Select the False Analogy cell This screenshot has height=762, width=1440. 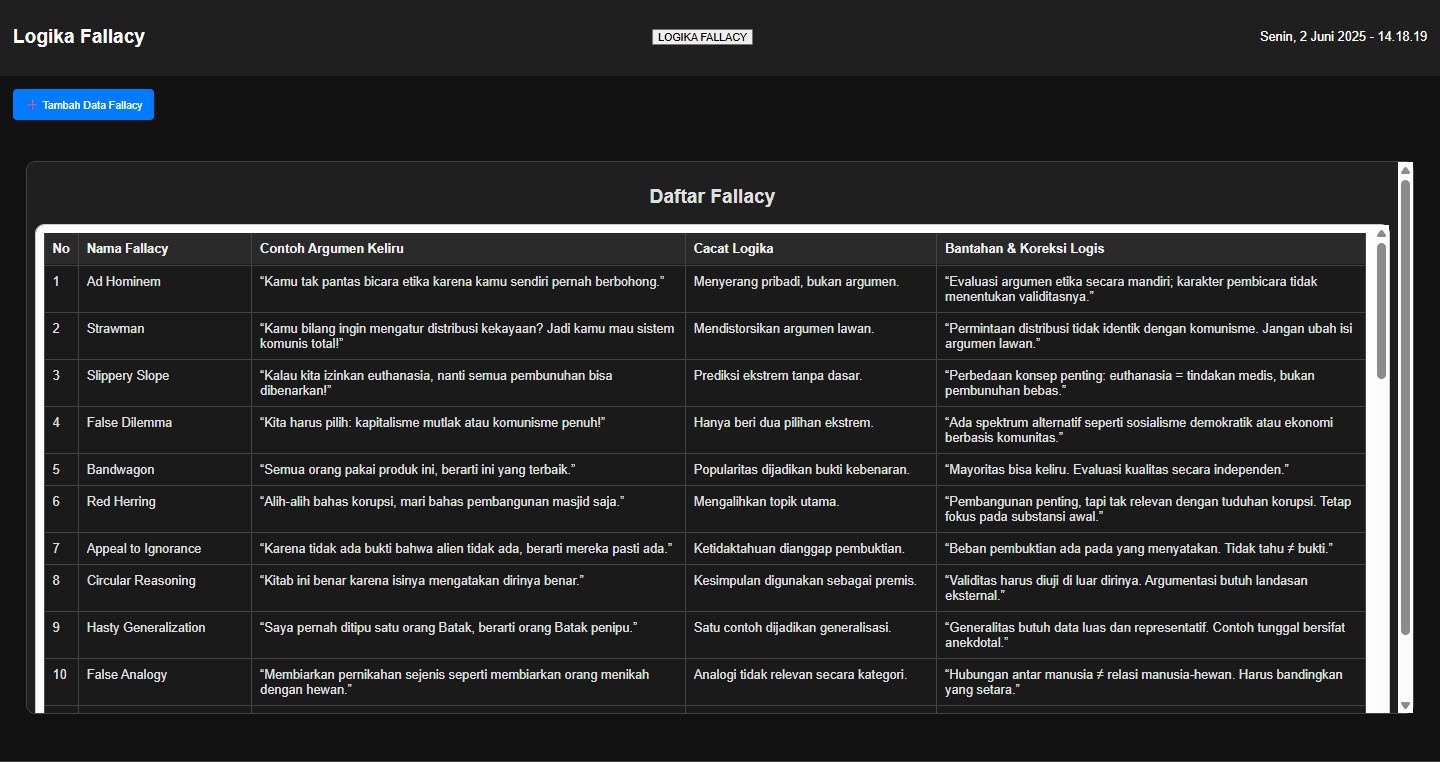[165, 682]
